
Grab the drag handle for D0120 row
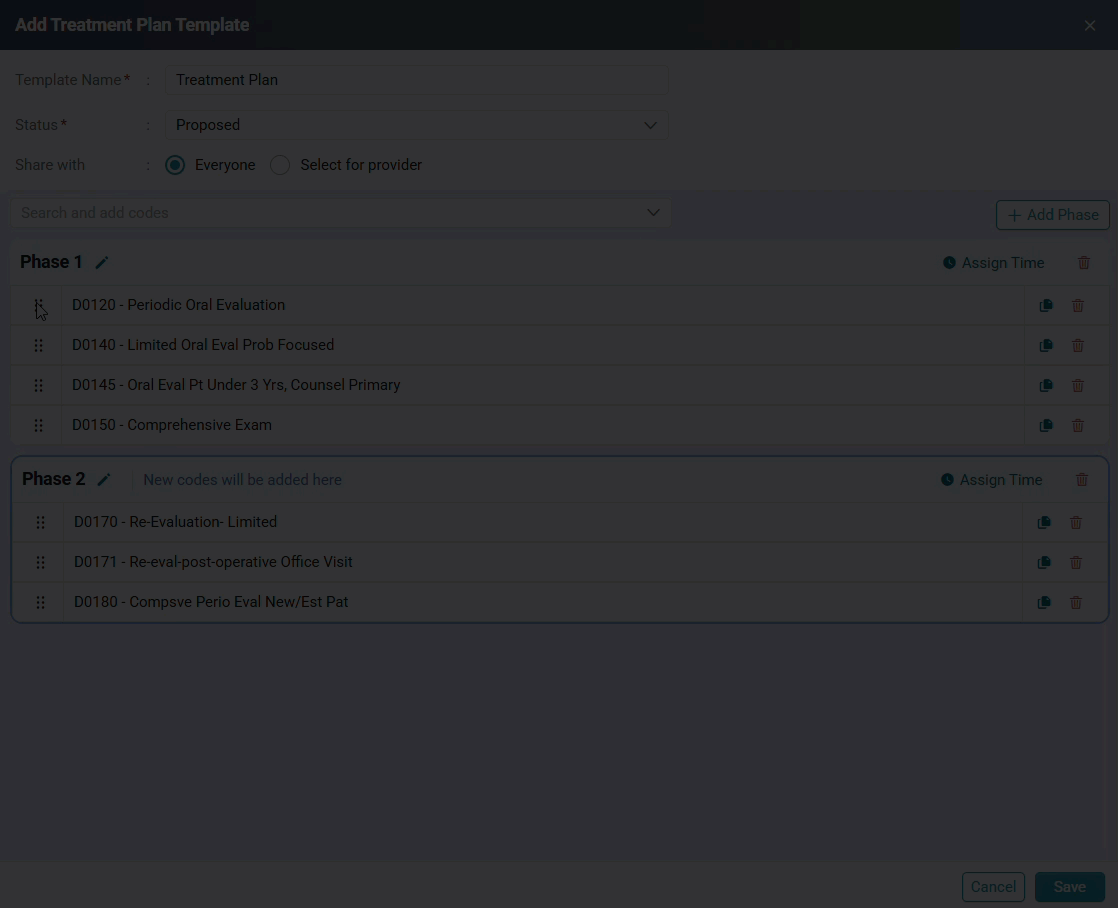pyautogui.click(x=39, y=305)
